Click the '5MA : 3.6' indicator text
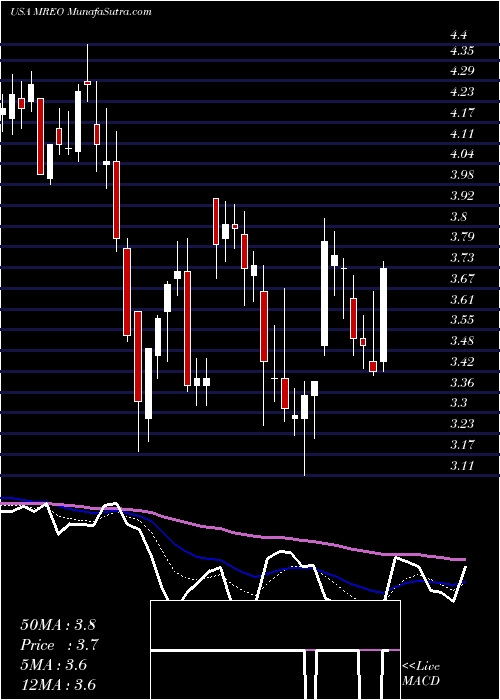The height and width of the screenshot is (700, 500). [54, 665]
